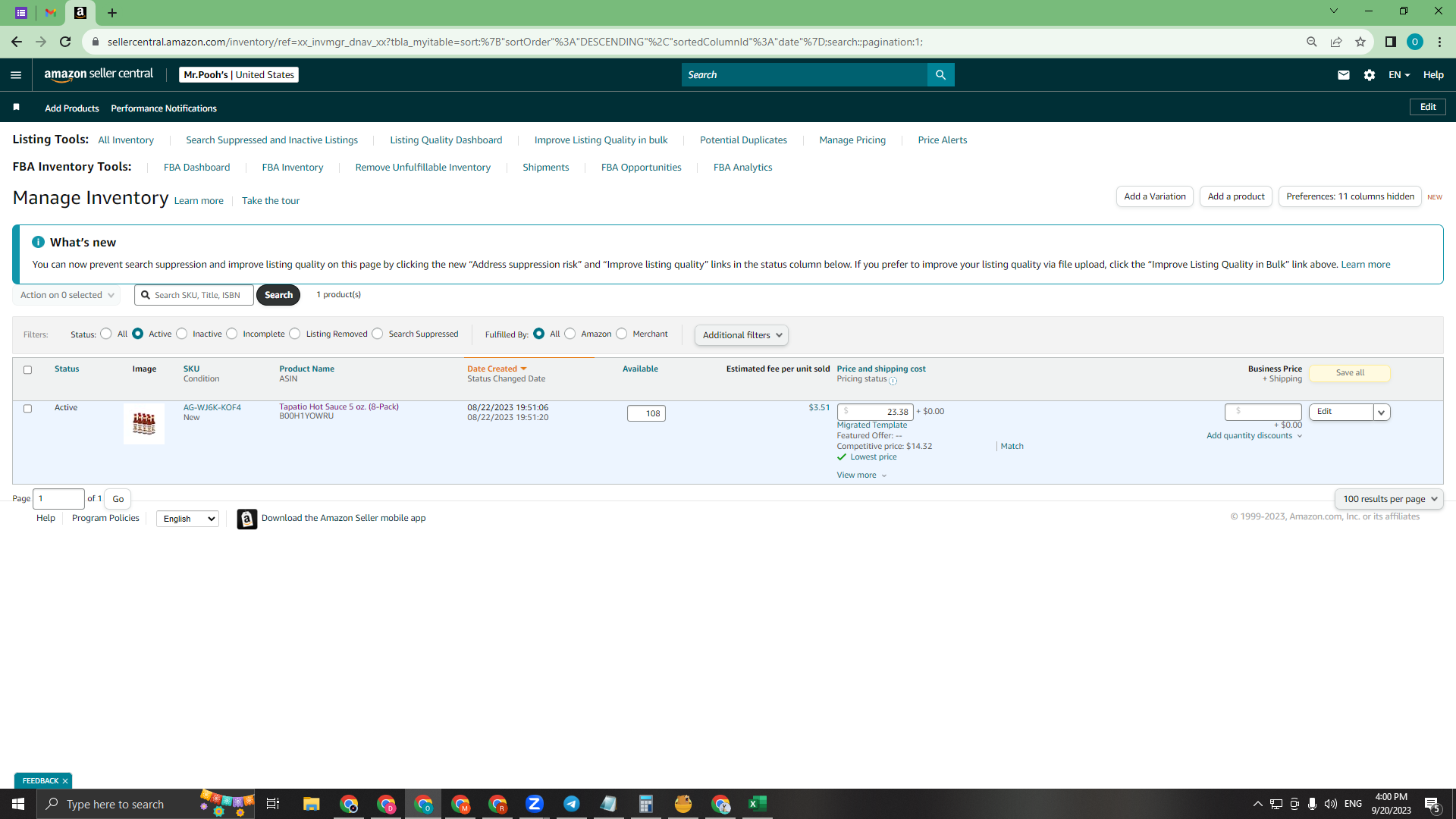The image size is (1456, 819).
Task: Click the price field showing 23.38
Action: pos(875,412)
